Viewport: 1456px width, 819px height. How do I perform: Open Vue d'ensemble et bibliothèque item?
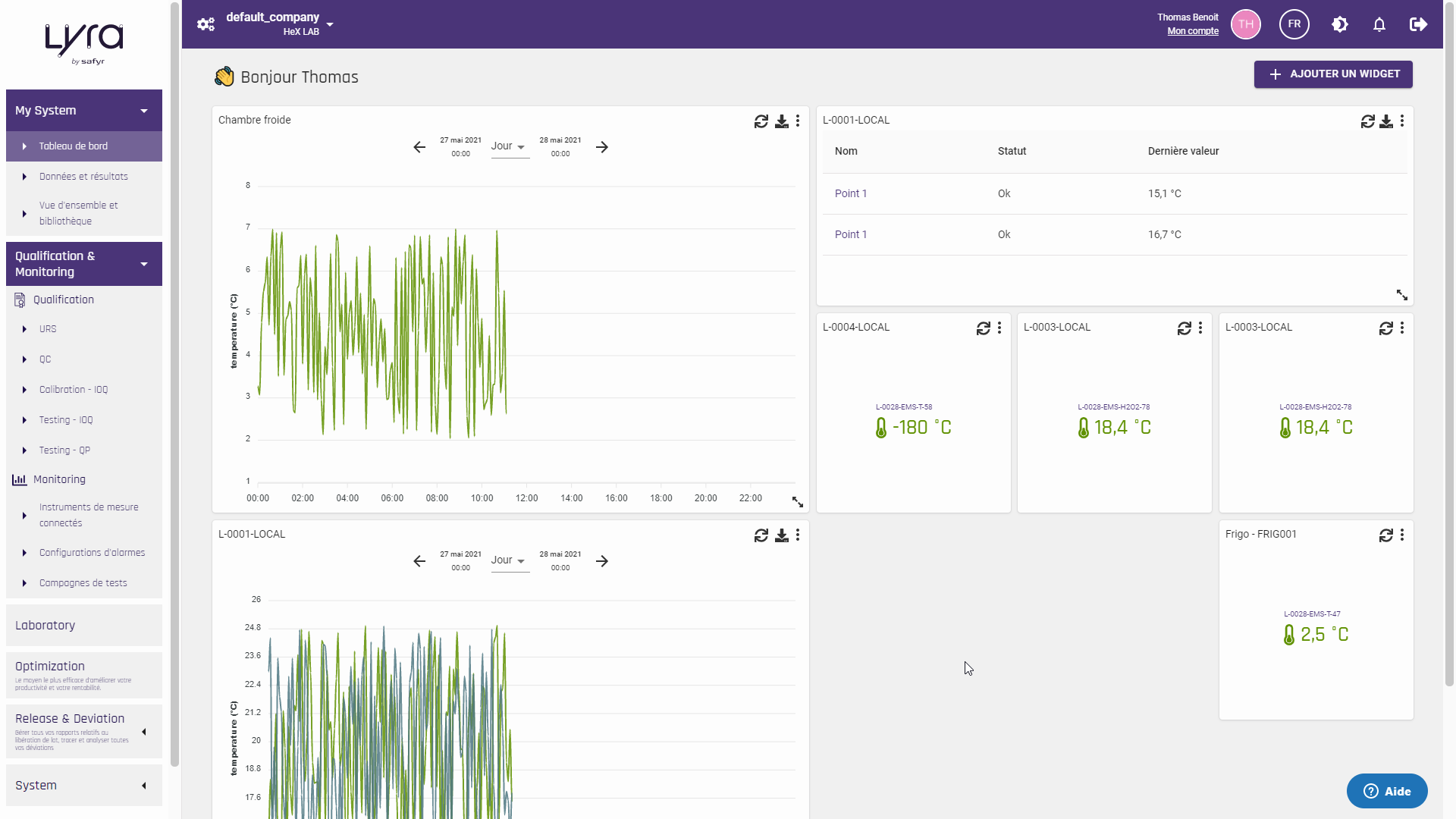coord(84,213)
